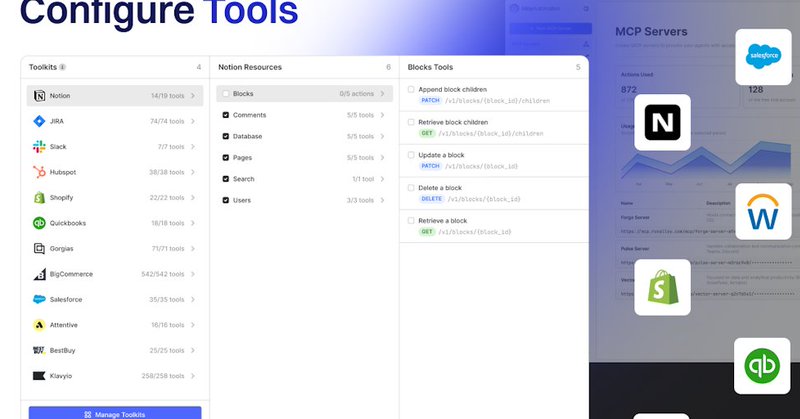Expand Database resource chevron

click(382, 136)
